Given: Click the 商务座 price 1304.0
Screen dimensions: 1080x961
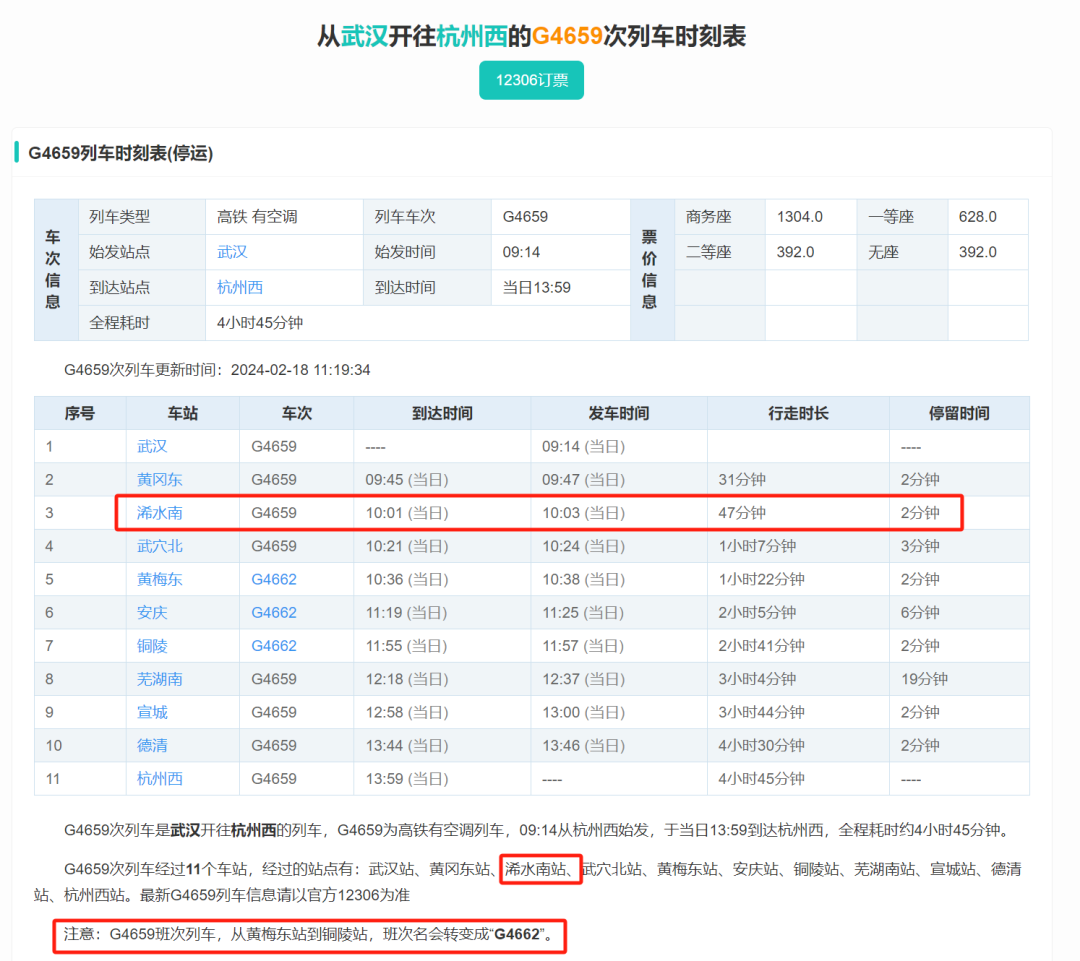Looking at the screenshot, I should pyautogui.click(x=800, y=217).
